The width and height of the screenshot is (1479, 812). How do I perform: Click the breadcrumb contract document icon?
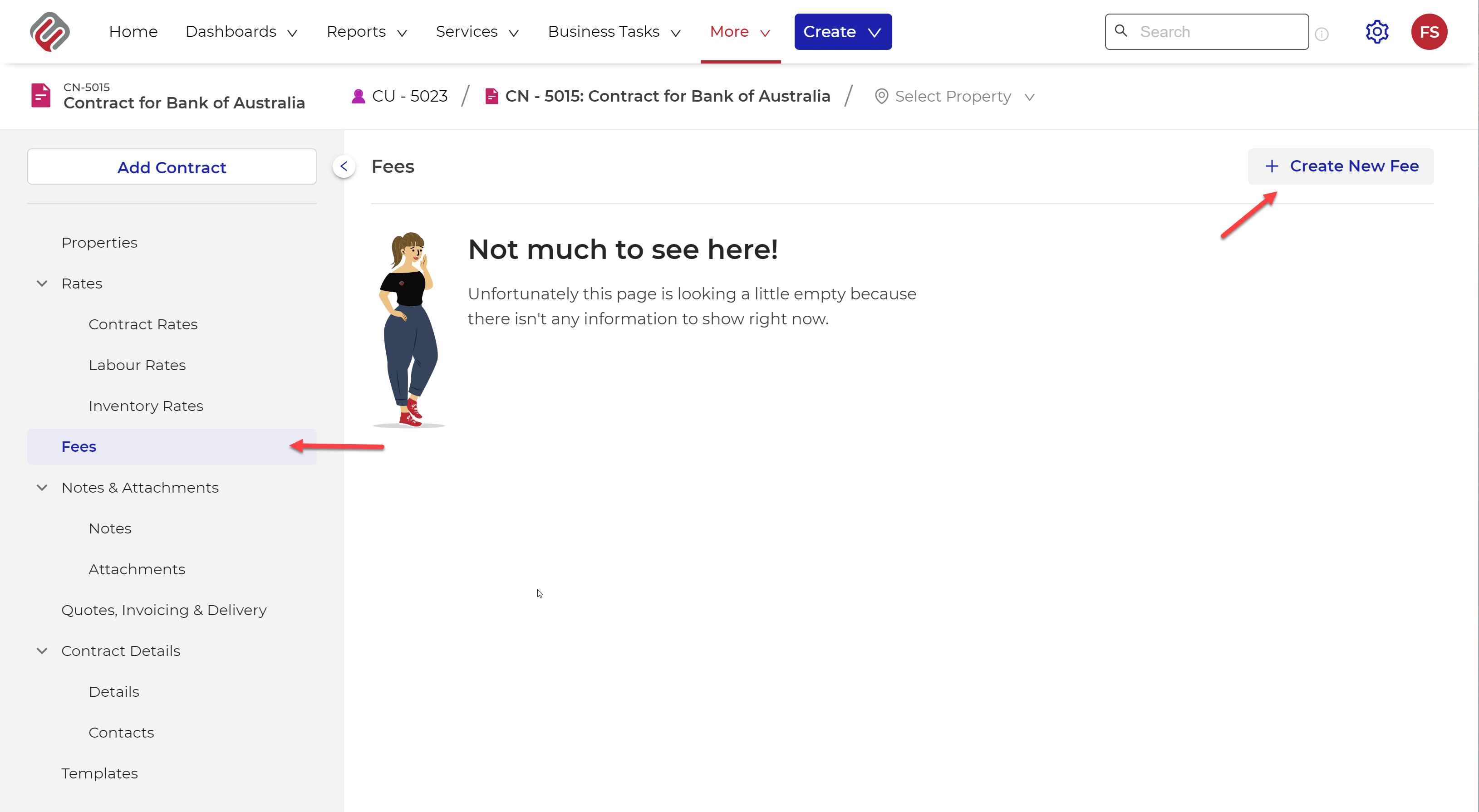491,96
